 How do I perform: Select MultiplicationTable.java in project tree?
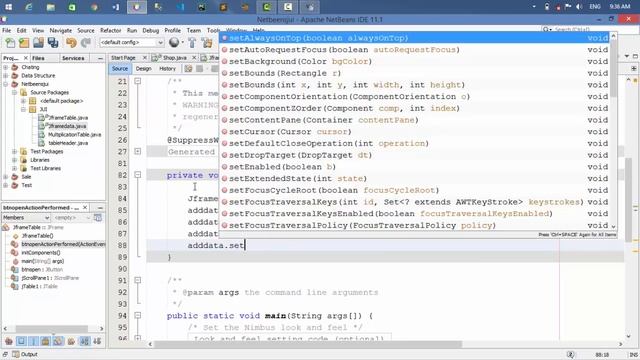[x=74, y=135]
